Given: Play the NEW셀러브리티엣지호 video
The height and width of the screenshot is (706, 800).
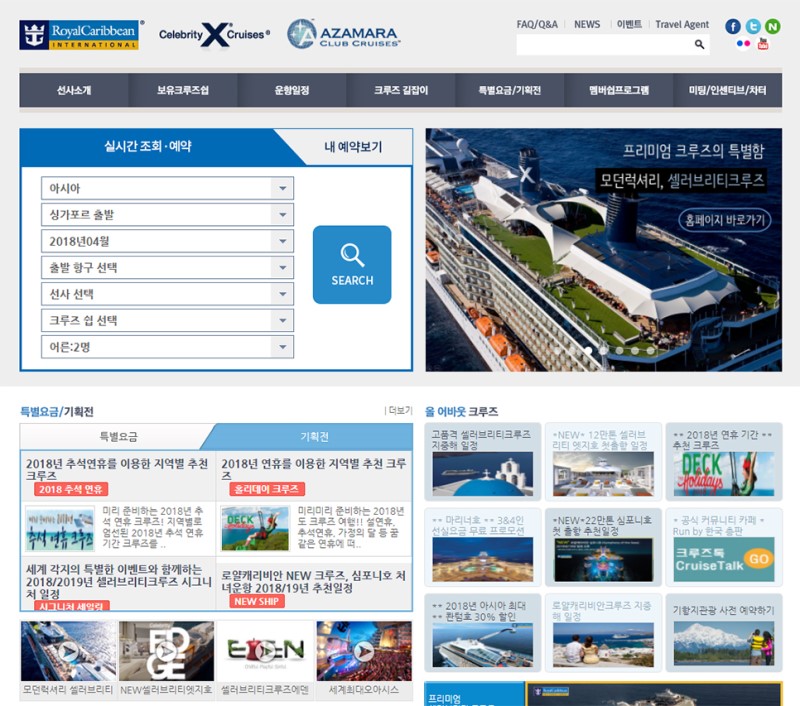Looking at the screenshot, I should (x=166, y=651).
